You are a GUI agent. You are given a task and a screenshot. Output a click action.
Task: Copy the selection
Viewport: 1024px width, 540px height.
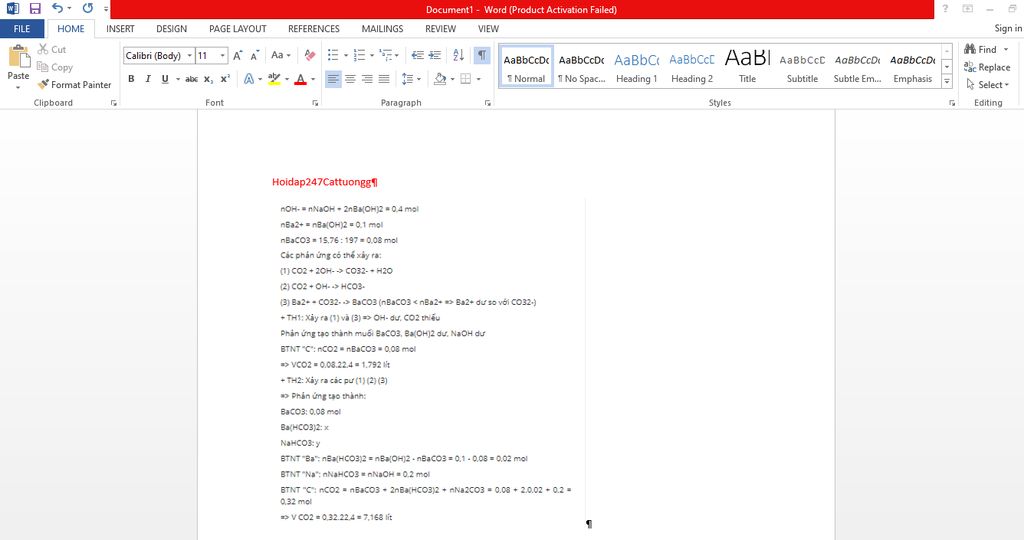click(55, 67)
